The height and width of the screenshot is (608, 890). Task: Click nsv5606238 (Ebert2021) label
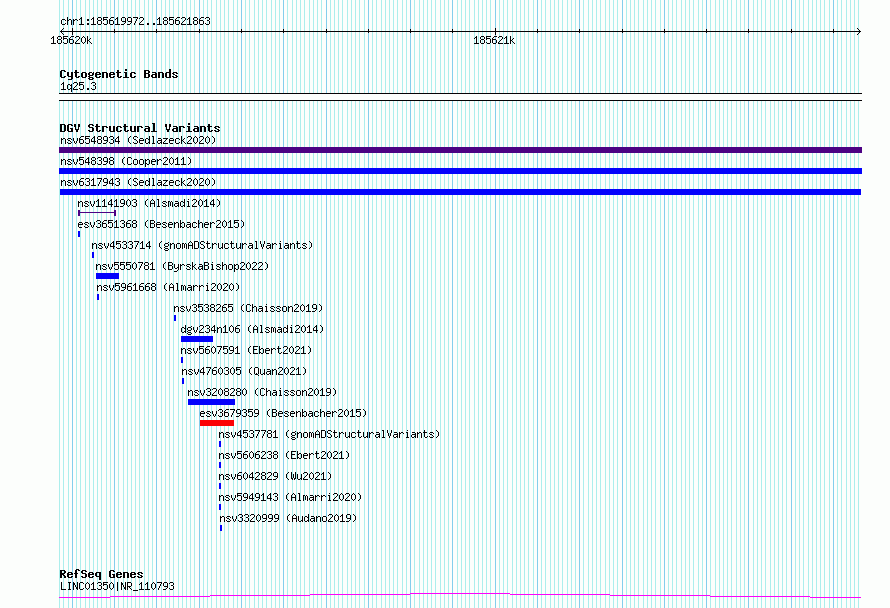tap(284, 455)
